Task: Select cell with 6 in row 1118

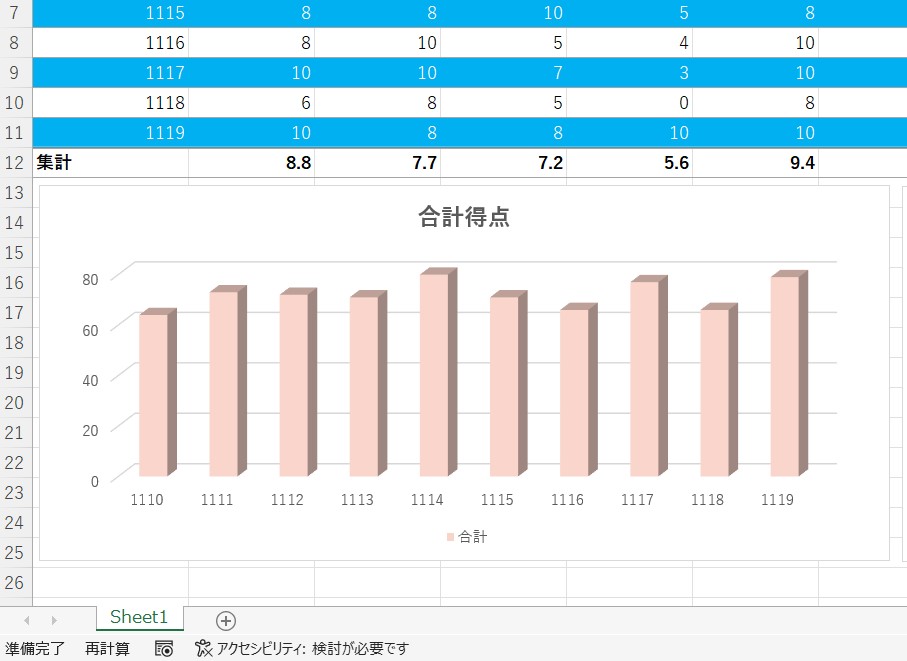Action: 252,102
